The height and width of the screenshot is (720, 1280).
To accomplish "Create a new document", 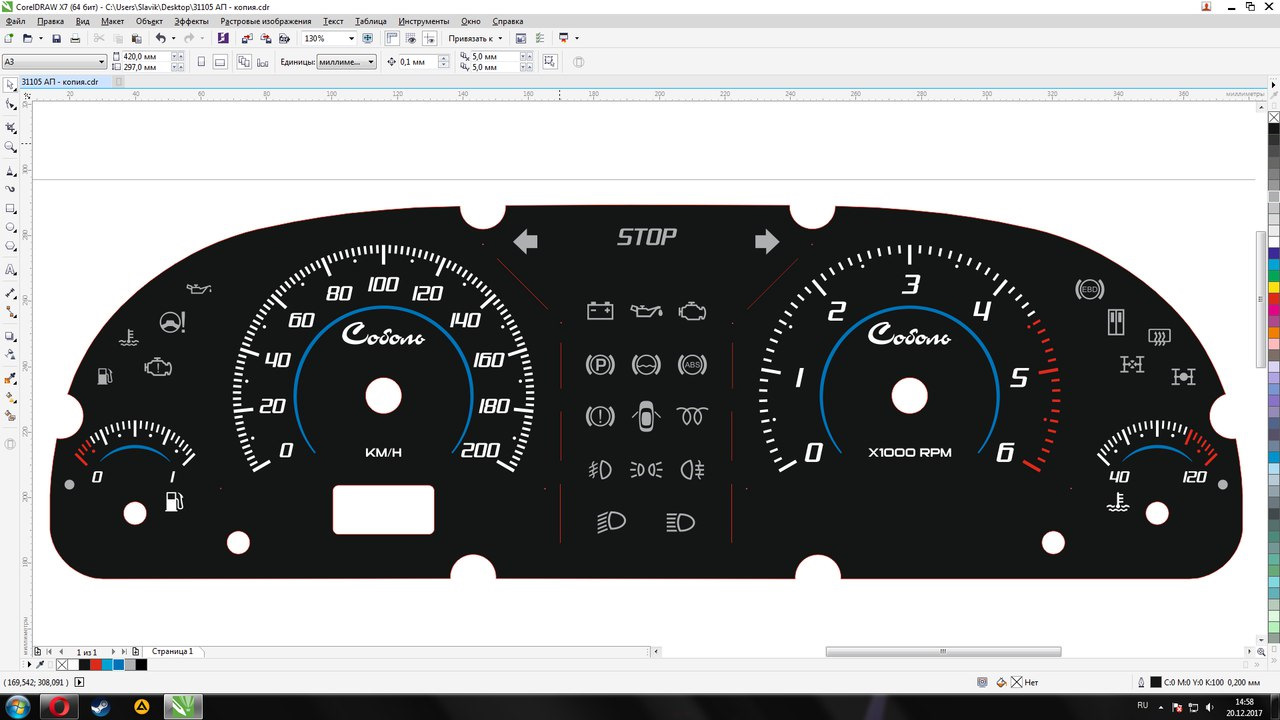I will pyautogui.click(x=9, y=38).
